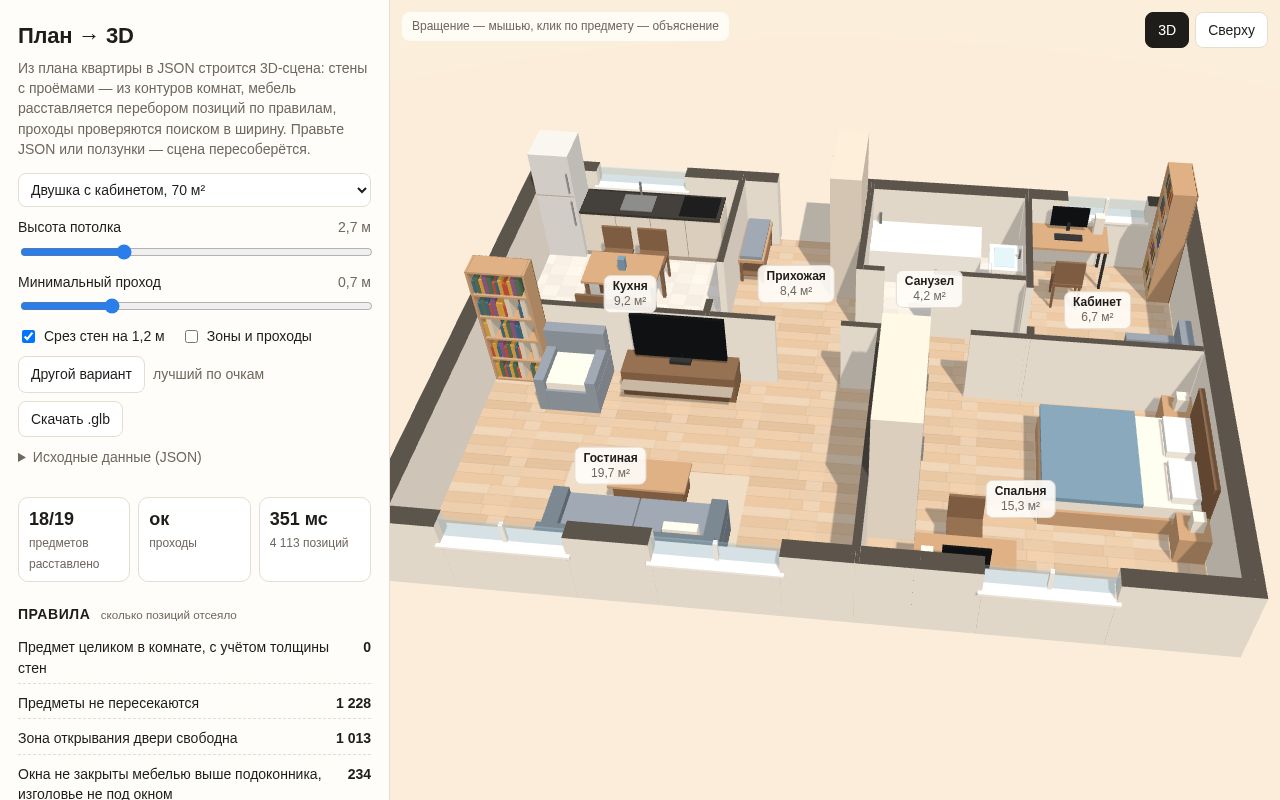Uncheck the wall cut at 1.2 m checkbox
Image resolution: width=1280 pixels, height=800 pixels.
pos(29,336)
